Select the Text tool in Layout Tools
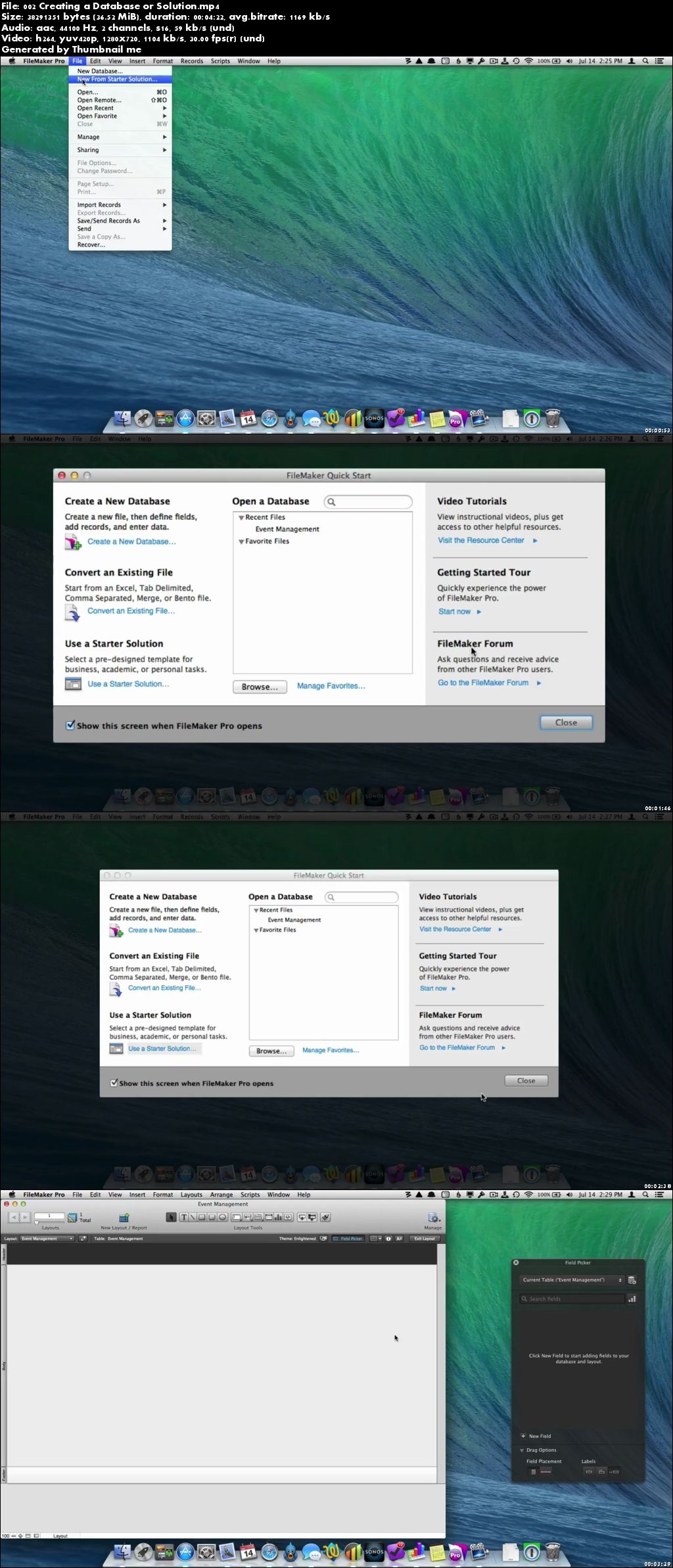 pos(184,1217)
